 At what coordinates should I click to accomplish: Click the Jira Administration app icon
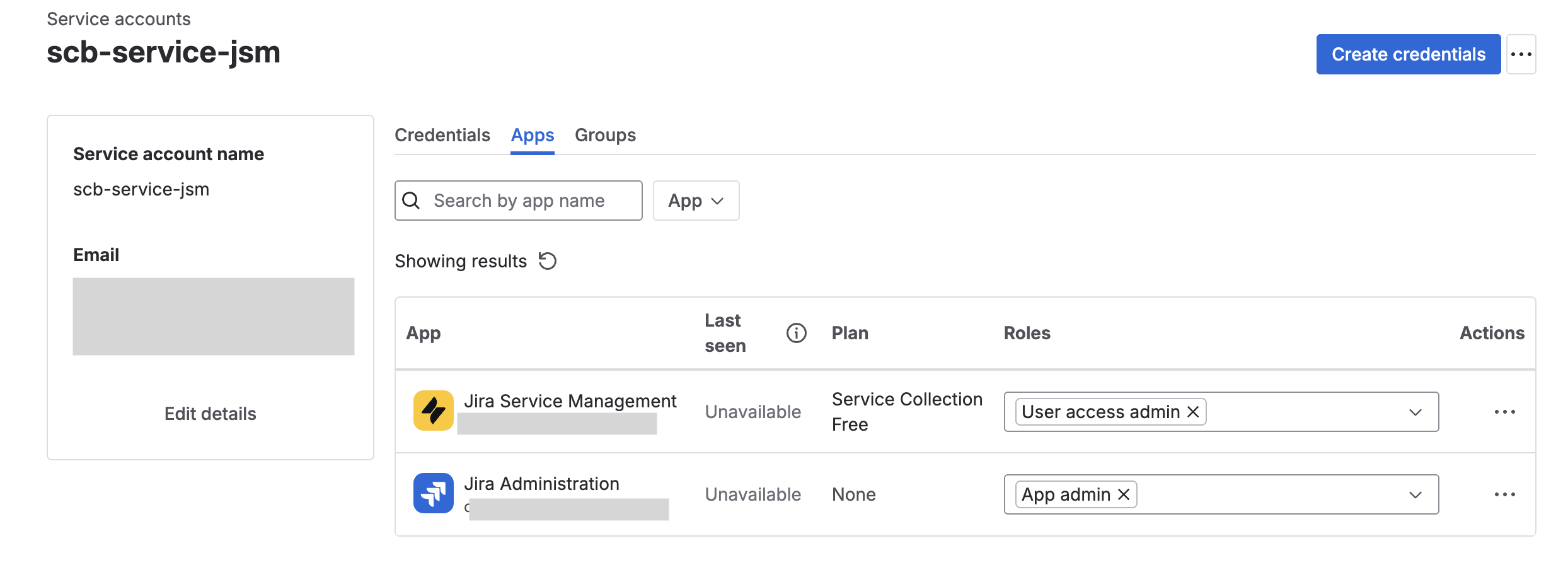tap(433, 493)
